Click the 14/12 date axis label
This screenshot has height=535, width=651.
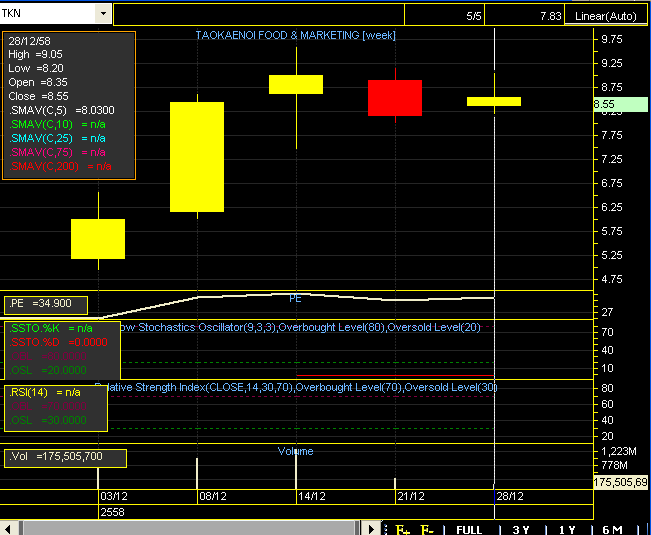312,496
